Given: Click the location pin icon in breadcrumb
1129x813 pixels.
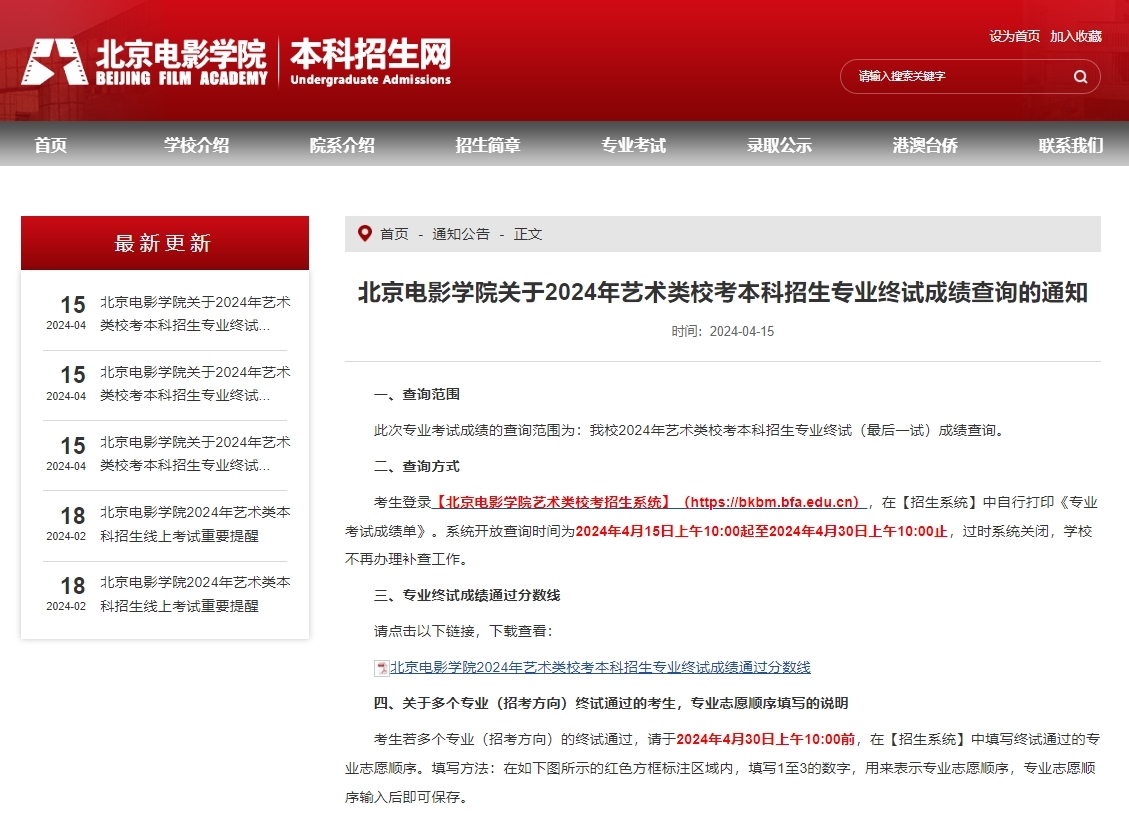Looking at the screenshot, I should click(x=364, y=234).
